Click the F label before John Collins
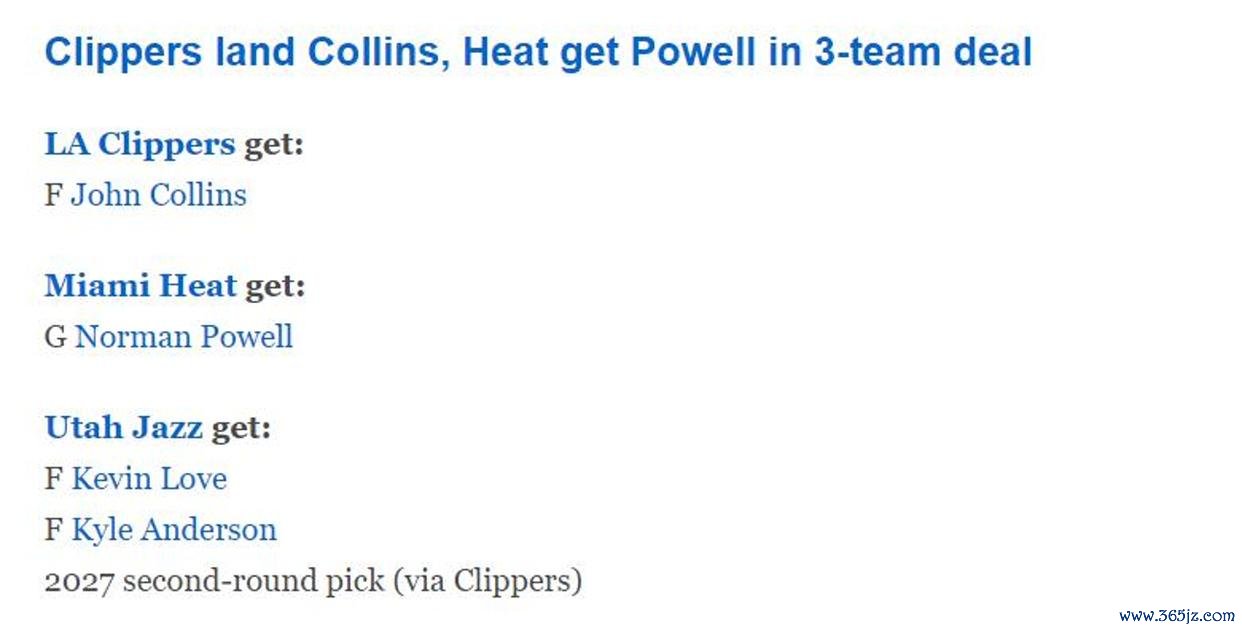This screenshot has width=1242, height=631. coord(54,194)
